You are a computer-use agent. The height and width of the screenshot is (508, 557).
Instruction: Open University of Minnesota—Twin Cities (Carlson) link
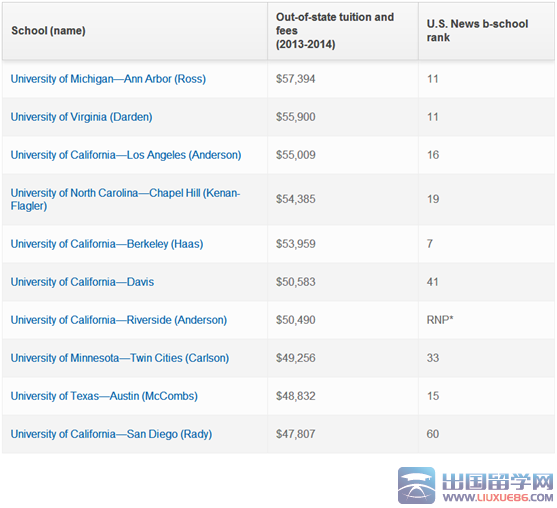(120, 358)
